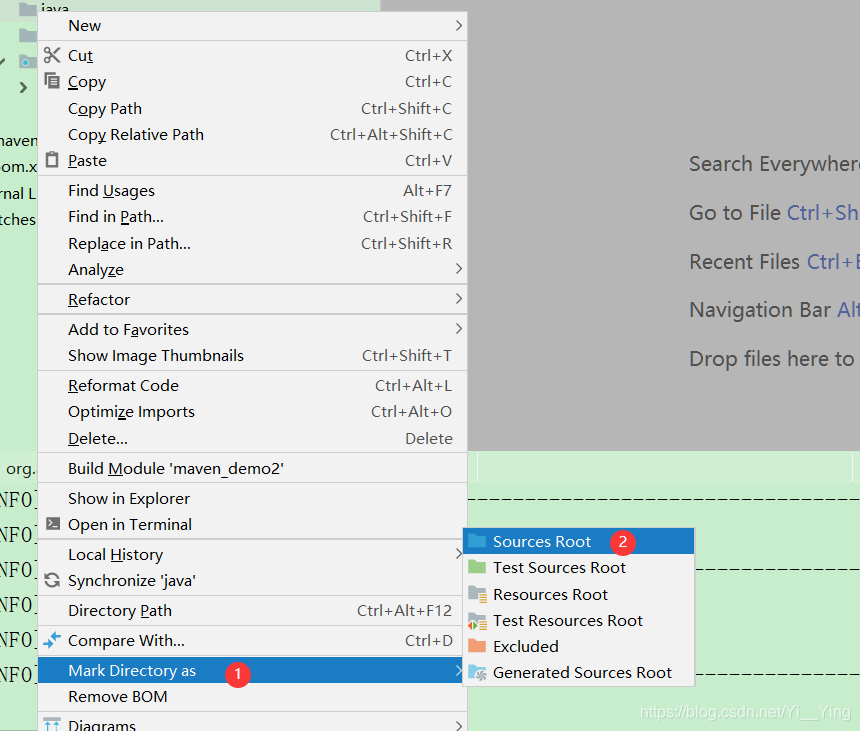The height and width of the screenshot is (731, 860).
Task: Click the Paste clipboard icon
Action: (x=52, y=160)
